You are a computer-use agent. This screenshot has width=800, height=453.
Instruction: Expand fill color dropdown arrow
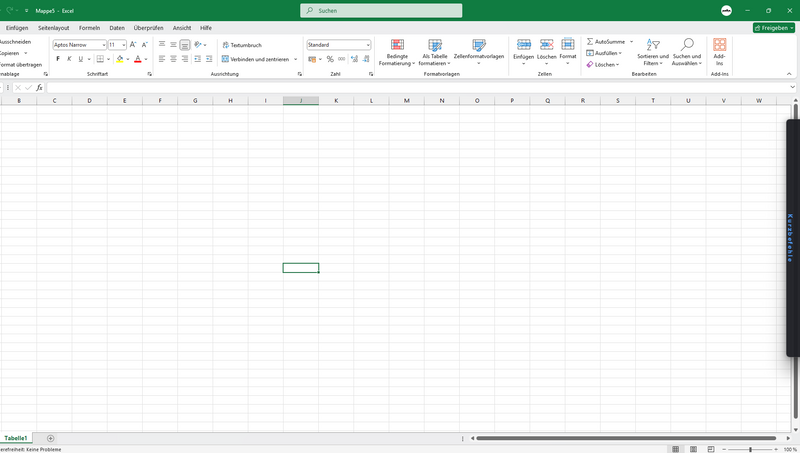(128, 59)
